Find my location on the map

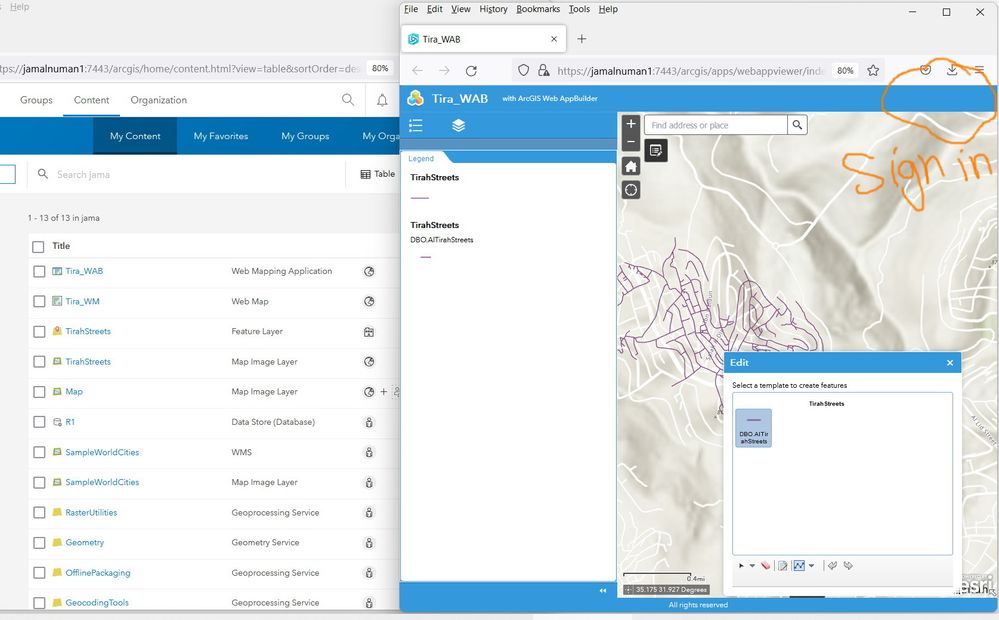click(631, 190)
